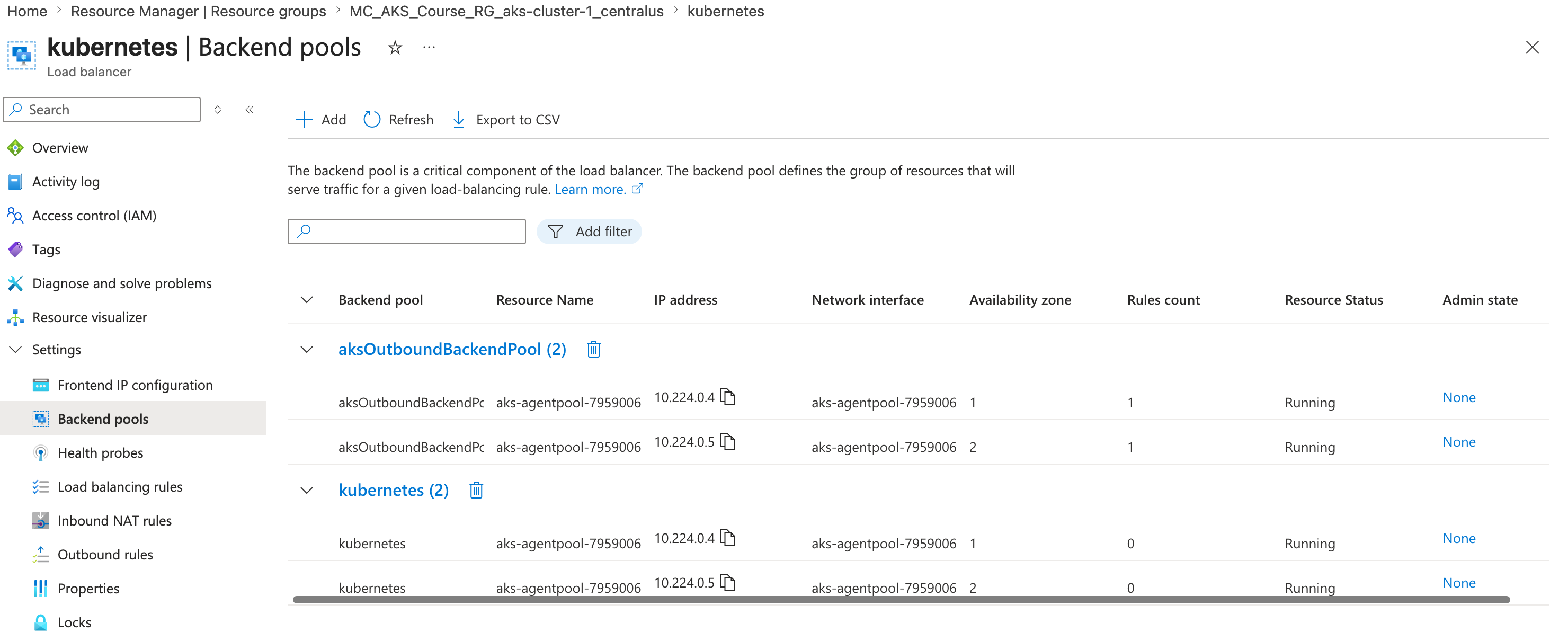Screen dimensions: 1568x632
Task: Collapse all groups using header chevron
Action: 307,299
